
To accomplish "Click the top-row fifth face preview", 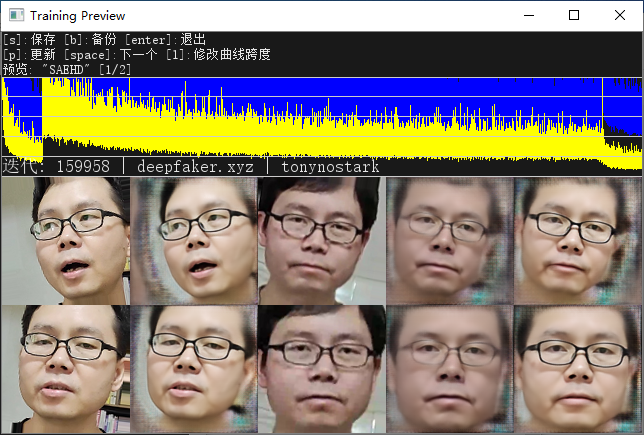I will pos(577,241).
